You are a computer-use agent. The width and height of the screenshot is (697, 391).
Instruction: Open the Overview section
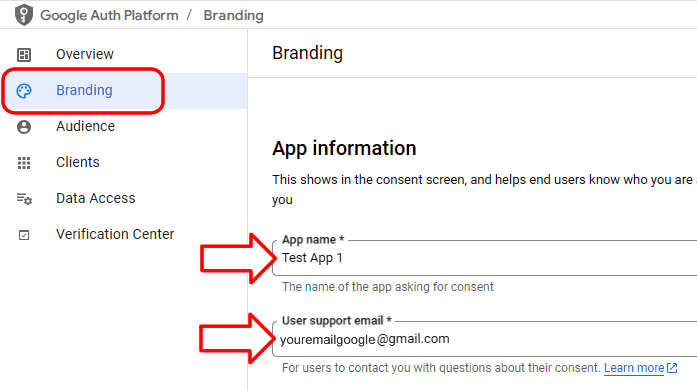85,54
